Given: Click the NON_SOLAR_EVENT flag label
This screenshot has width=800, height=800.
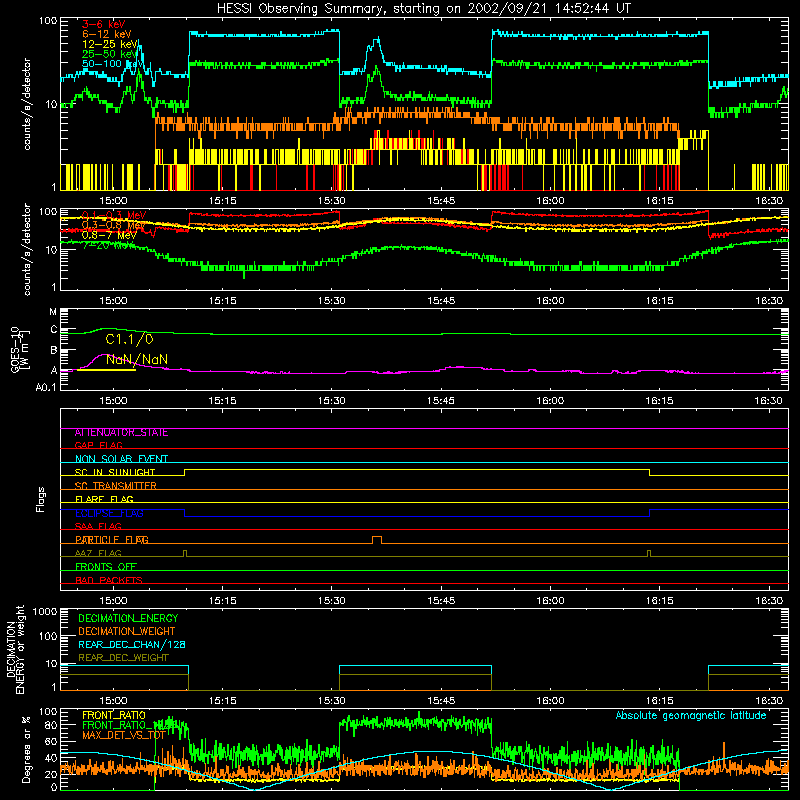Looking at the screenshot, I should point(121,459).
